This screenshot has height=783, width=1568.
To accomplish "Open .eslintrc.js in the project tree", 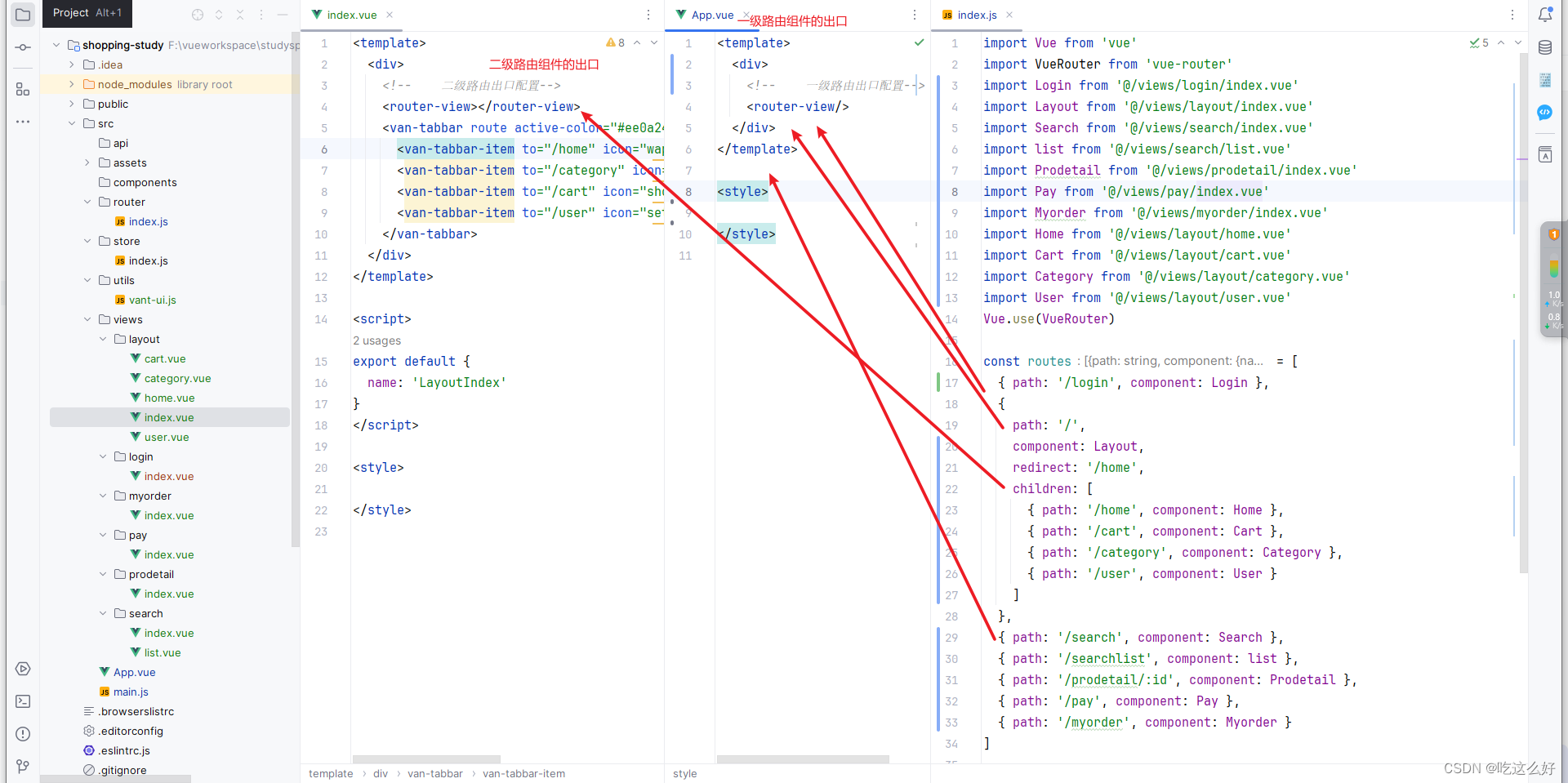I will [x=124, y=750].
